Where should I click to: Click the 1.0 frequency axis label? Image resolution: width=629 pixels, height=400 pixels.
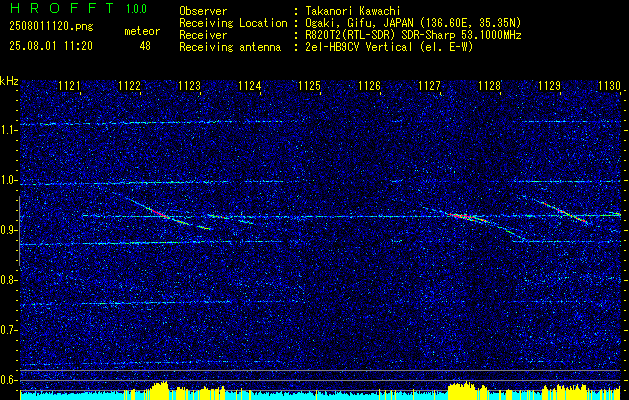(8, 180)
